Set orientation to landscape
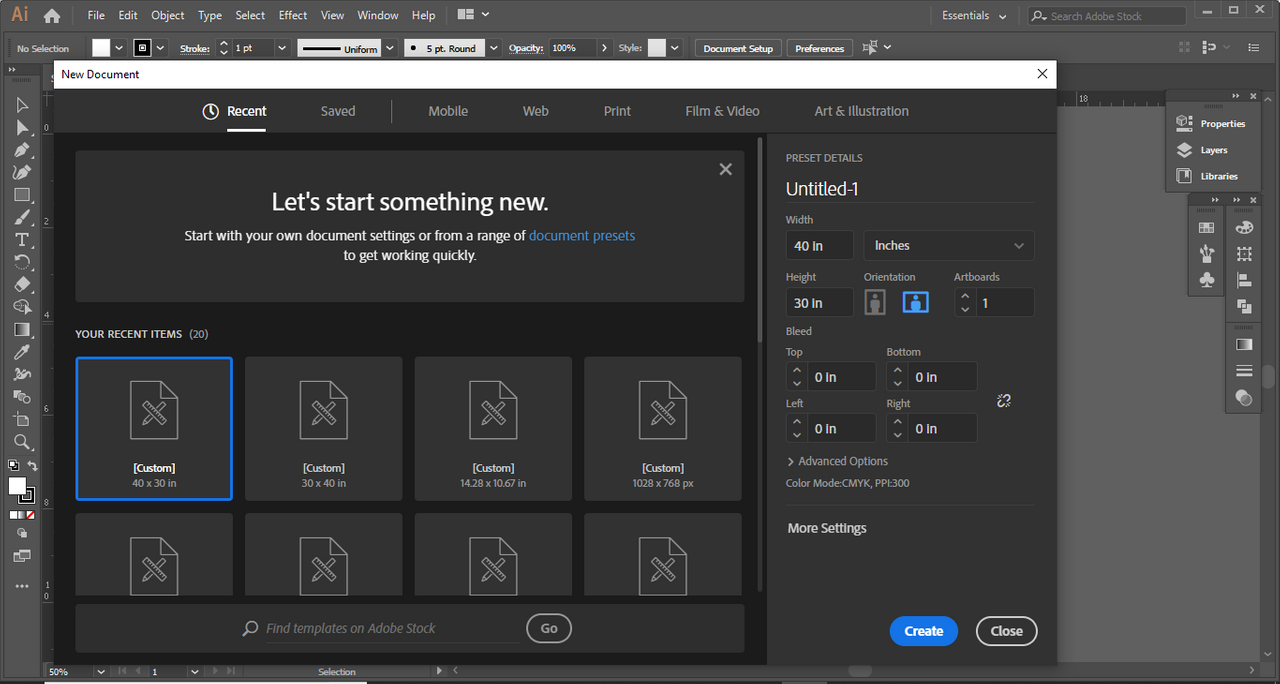The width and height of the screenshot is (1280, 684). 915,302
